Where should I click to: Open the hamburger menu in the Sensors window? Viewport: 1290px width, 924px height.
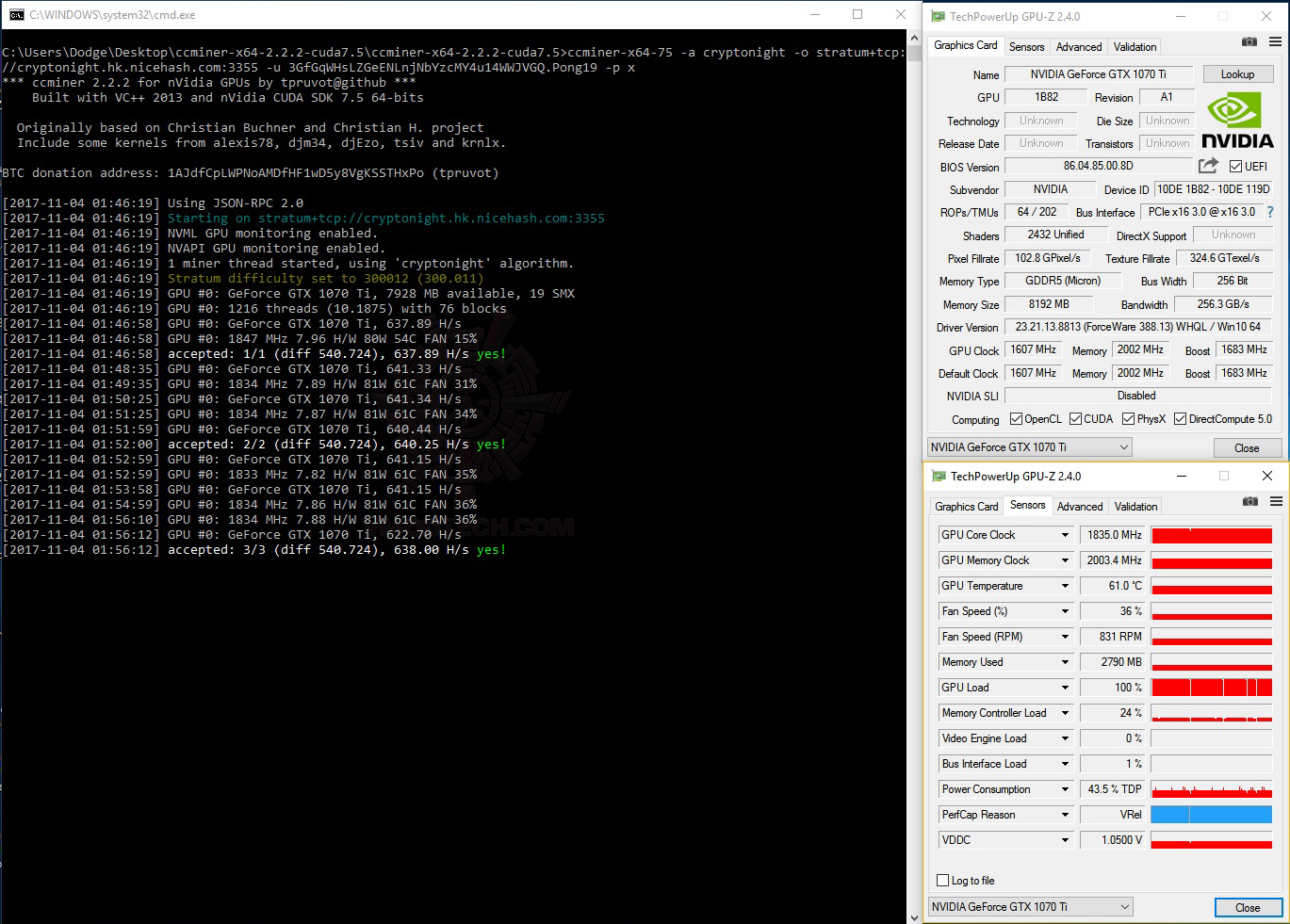coord(1276,501)
